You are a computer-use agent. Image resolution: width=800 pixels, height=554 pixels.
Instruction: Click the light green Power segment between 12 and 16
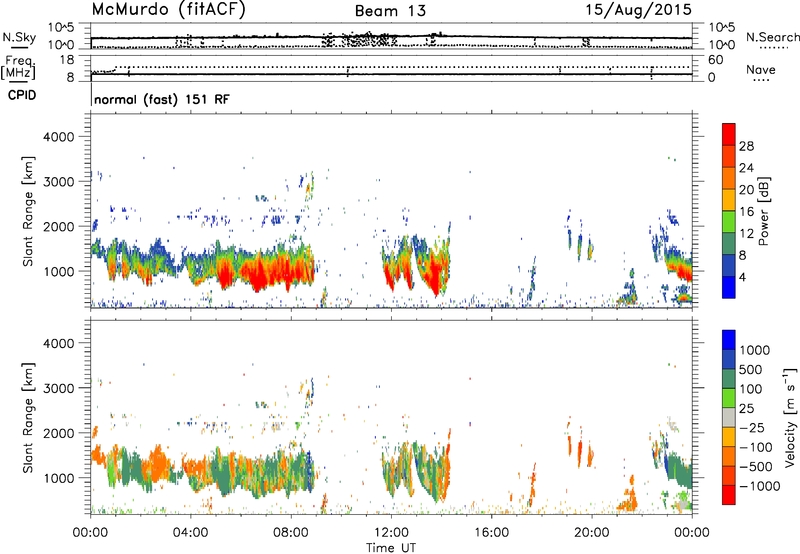coord(729,222)
